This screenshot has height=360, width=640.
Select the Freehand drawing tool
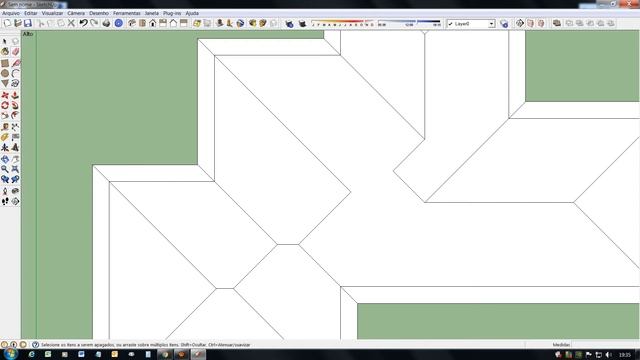pyautogui.click(x=15, y=84)
